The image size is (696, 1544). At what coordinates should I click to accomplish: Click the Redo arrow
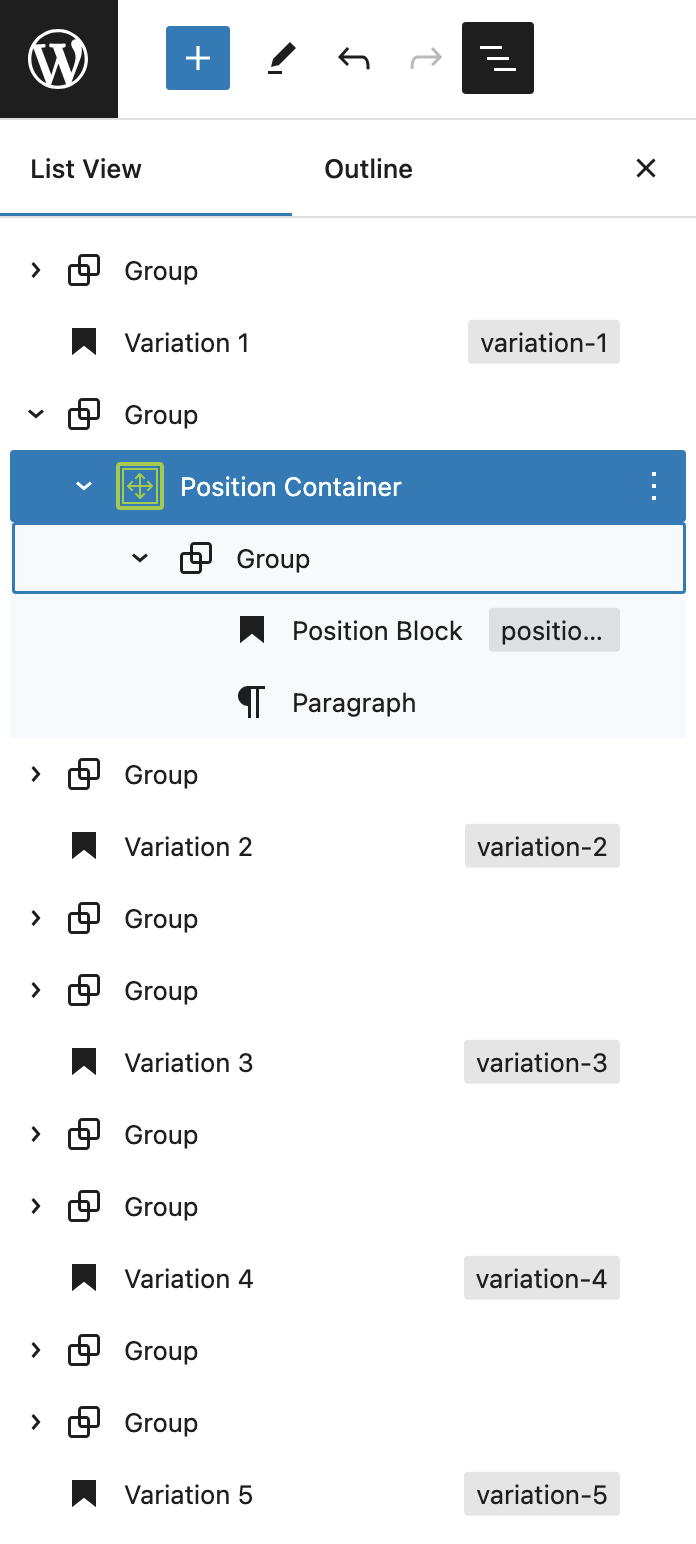(x=426, y=58)
